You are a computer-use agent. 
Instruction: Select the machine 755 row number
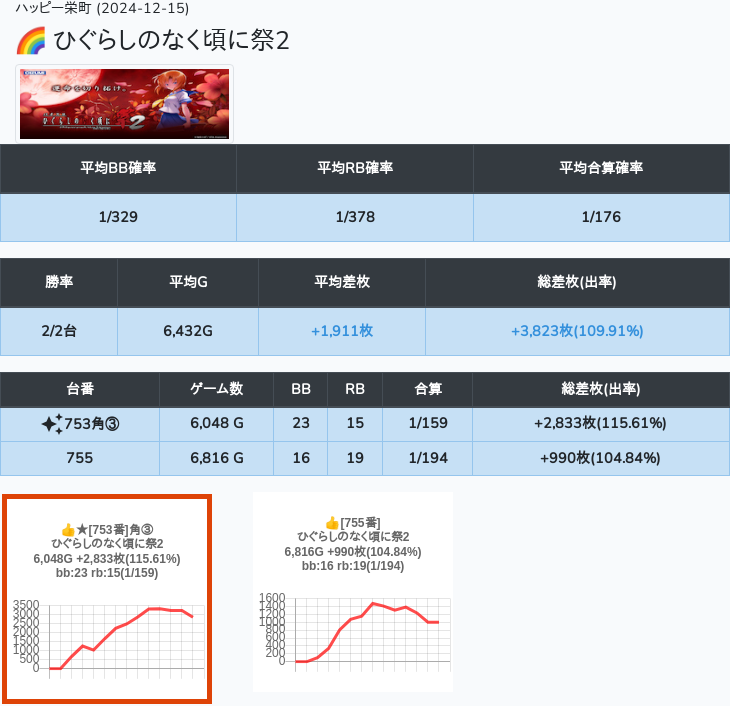point(80,458)
